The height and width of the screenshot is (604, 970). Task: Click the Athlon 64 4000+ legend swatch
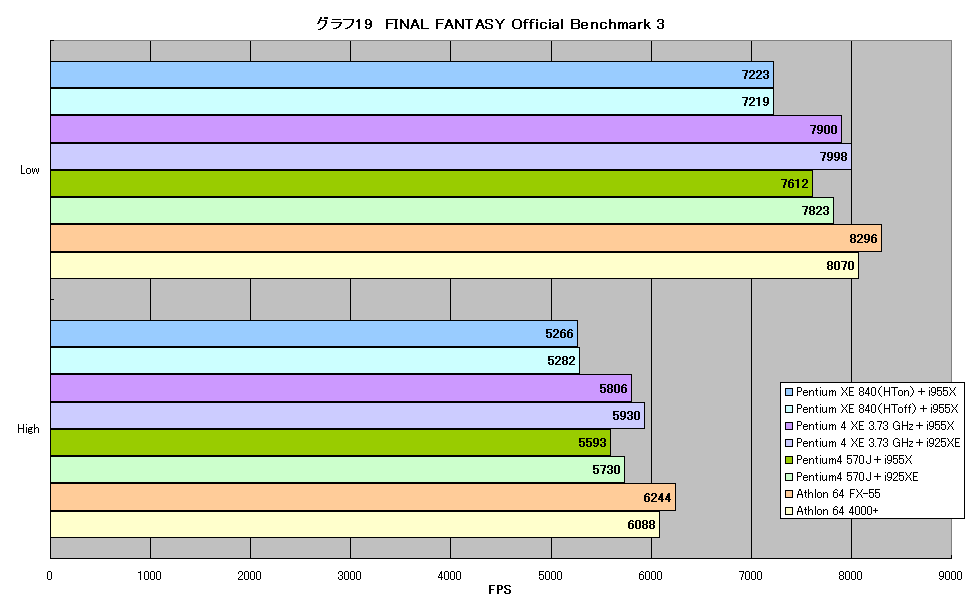pos(789,511)
